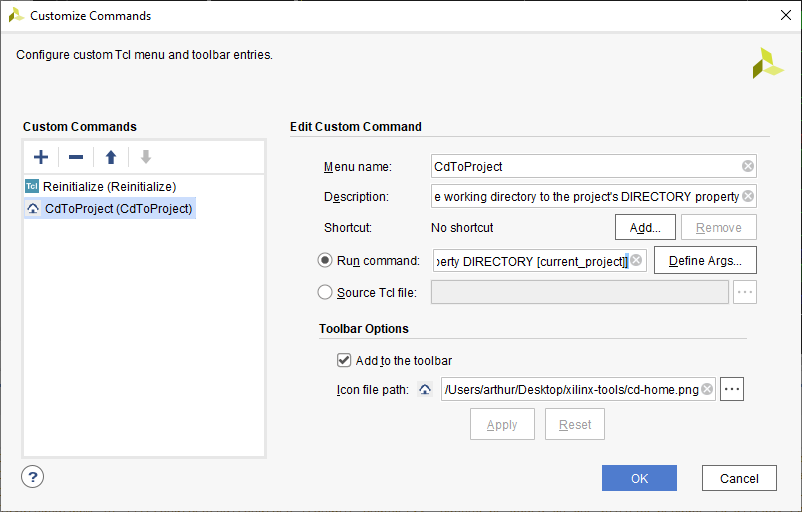Clear the Run command field text
This screenshot has width=802, height=512.
636,261
